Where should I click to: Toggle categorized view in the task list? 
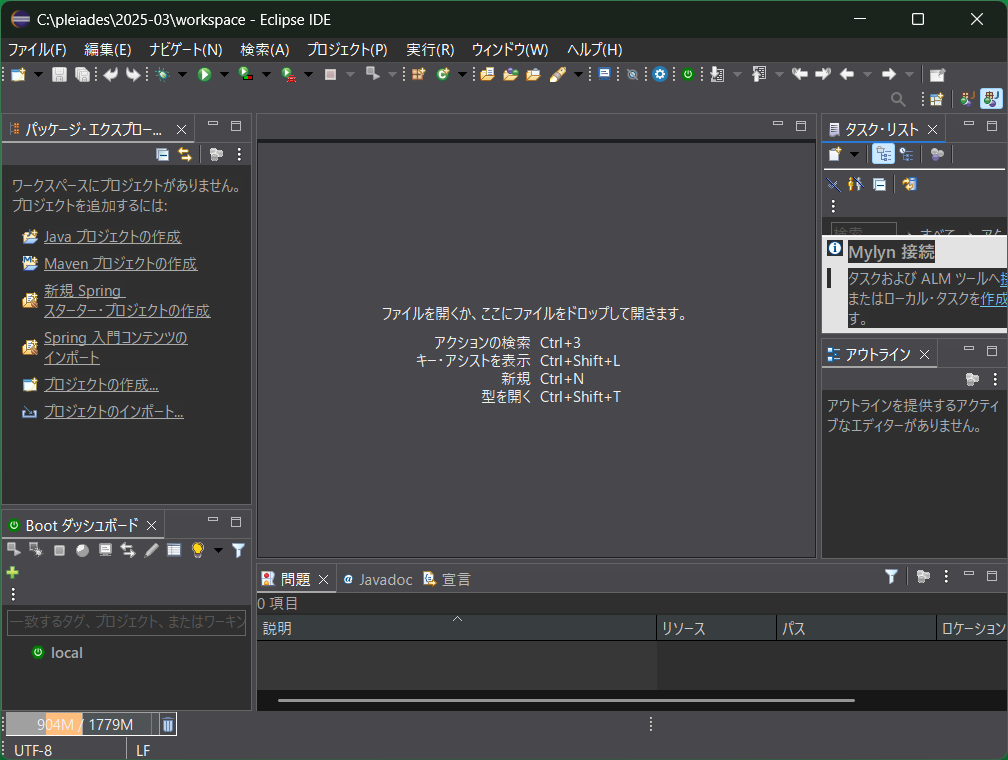(883, 153)
